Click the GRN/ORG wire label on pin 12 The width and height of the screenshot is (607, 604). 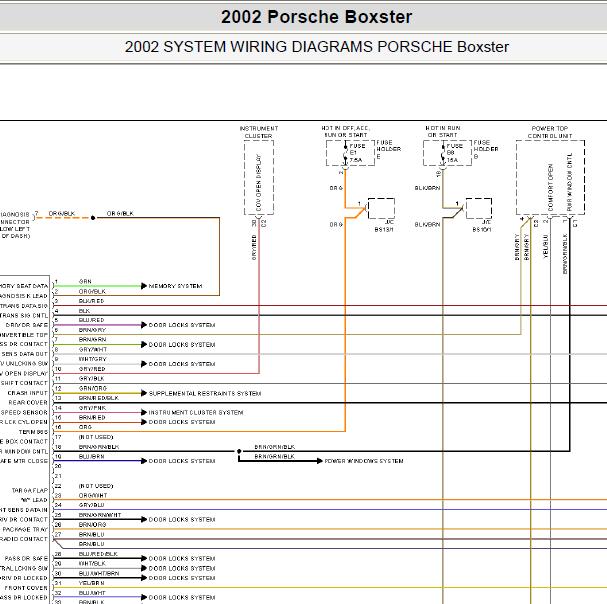(x=93, y=388)
